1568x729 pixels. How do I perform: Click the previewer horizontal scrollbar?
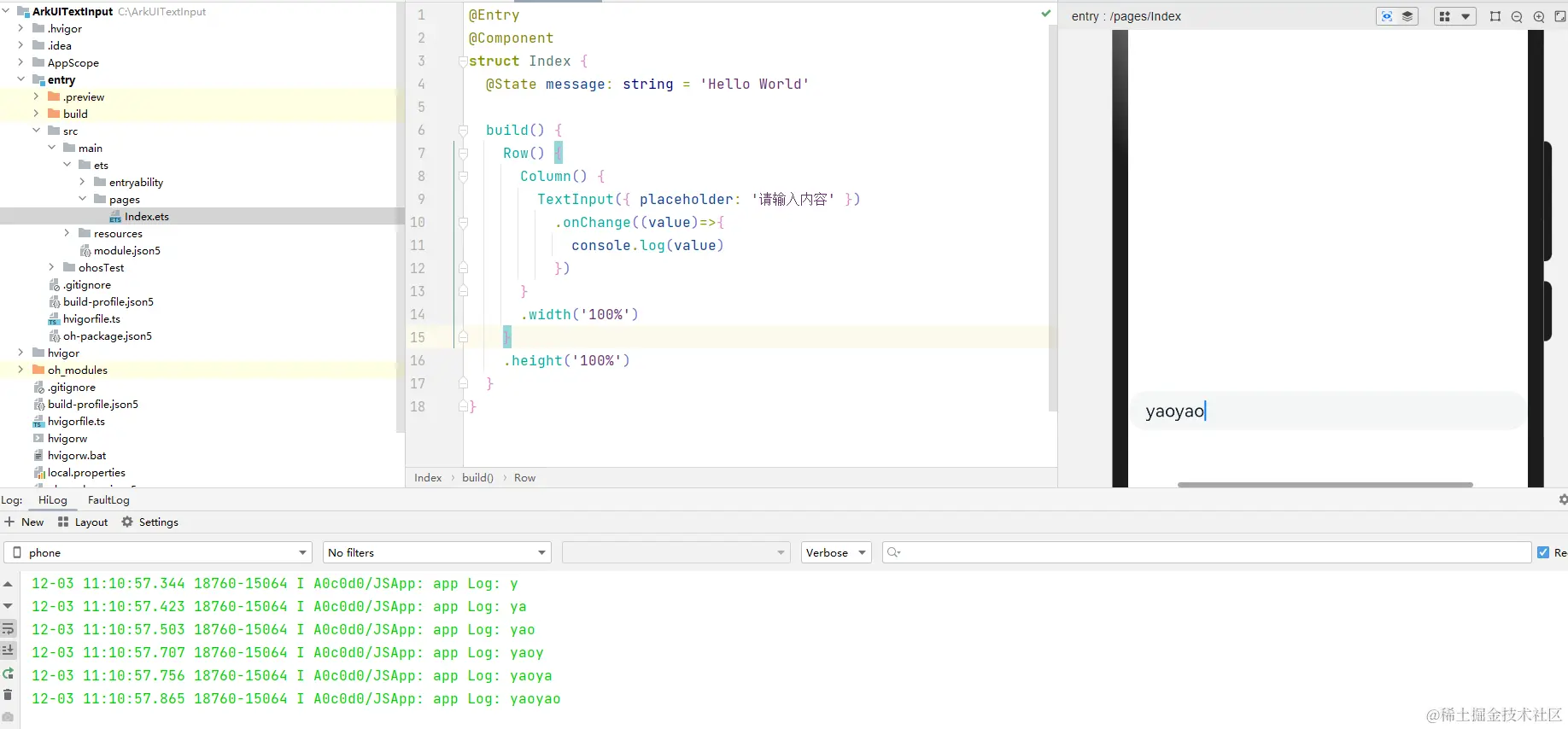click(1325, 484)
